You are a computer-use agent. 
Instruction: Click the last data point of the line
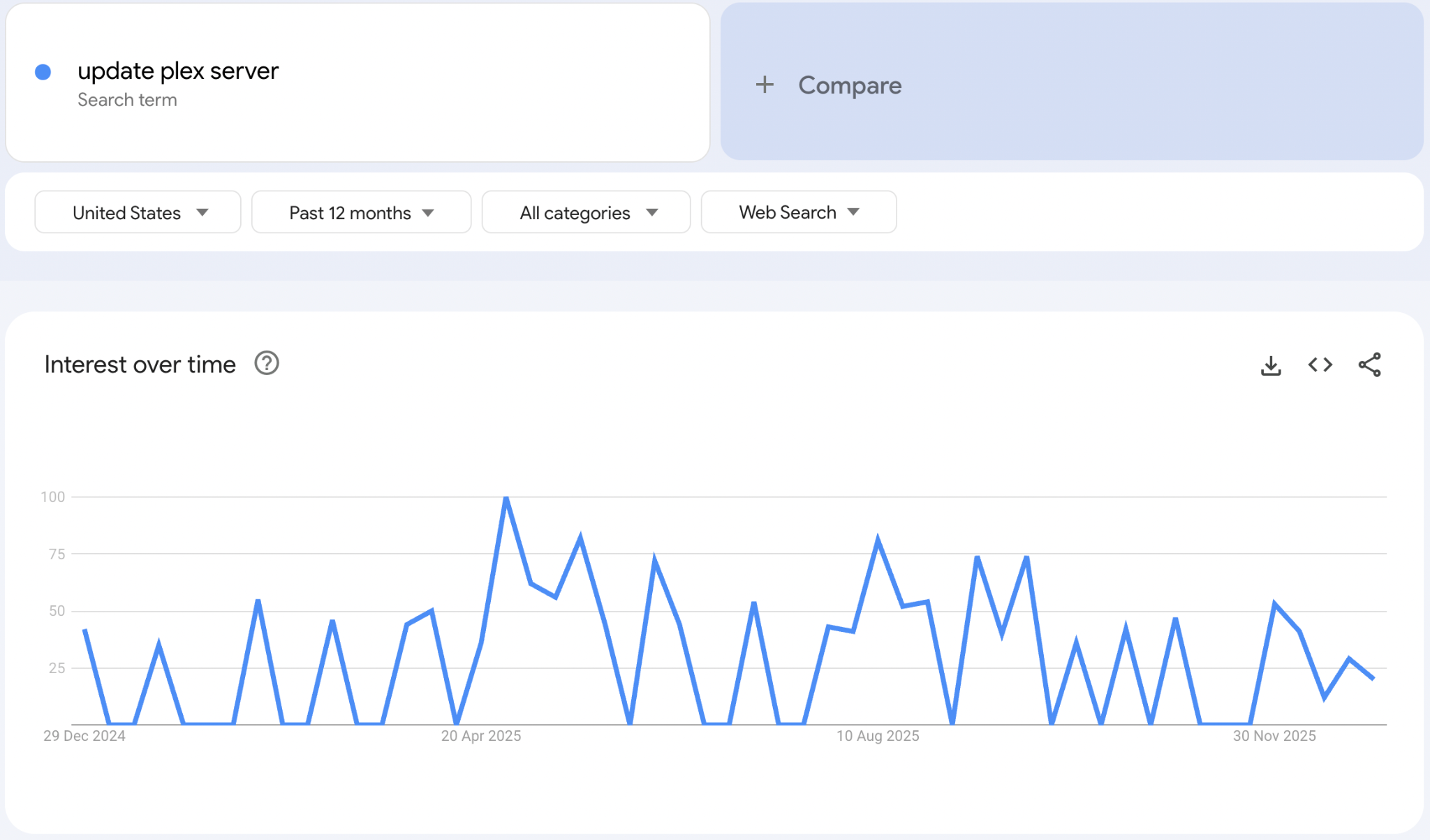coord(1373,678)
